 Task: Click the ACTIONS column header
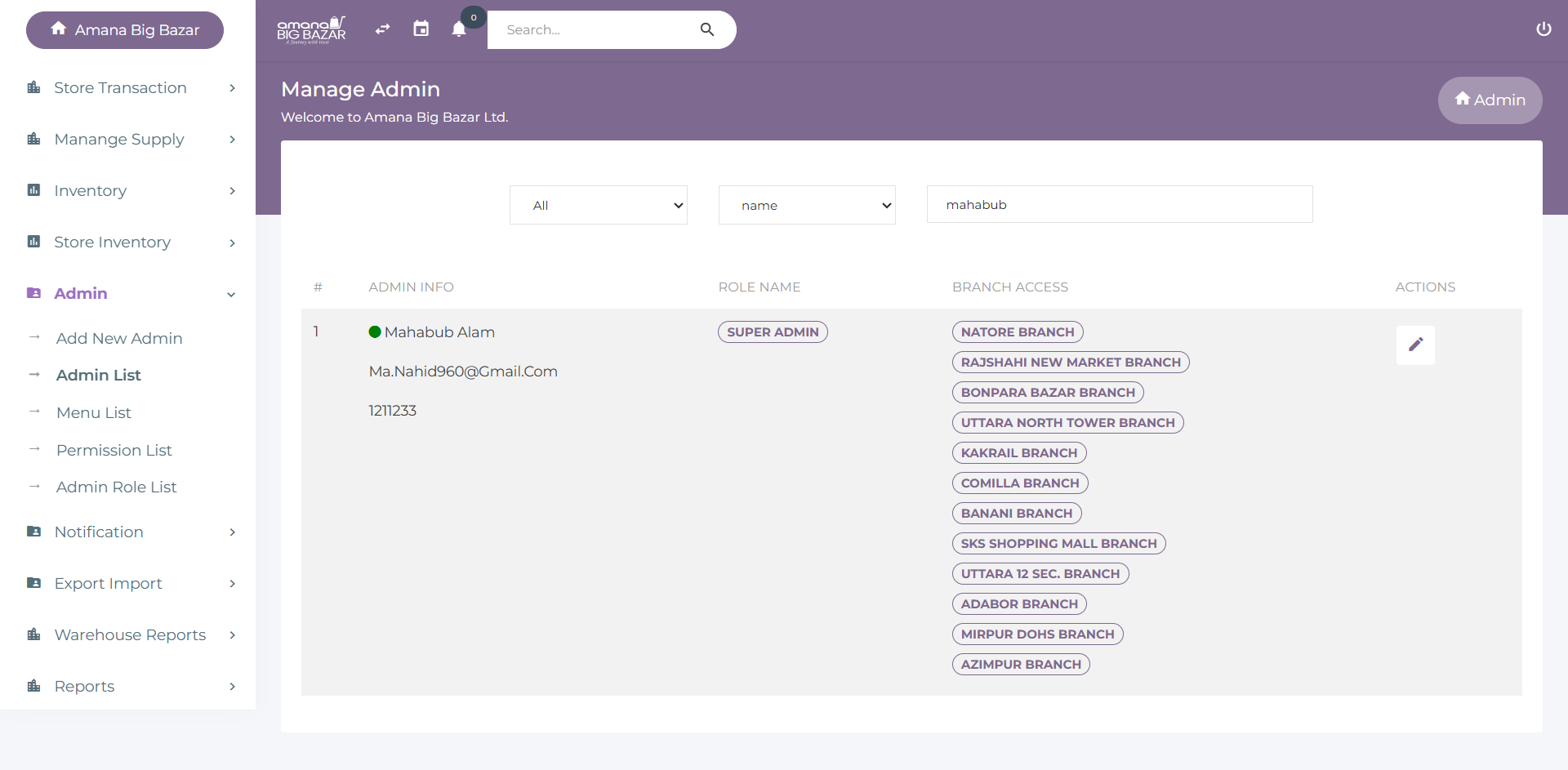pyautogui.click(x=1425, y=287)
